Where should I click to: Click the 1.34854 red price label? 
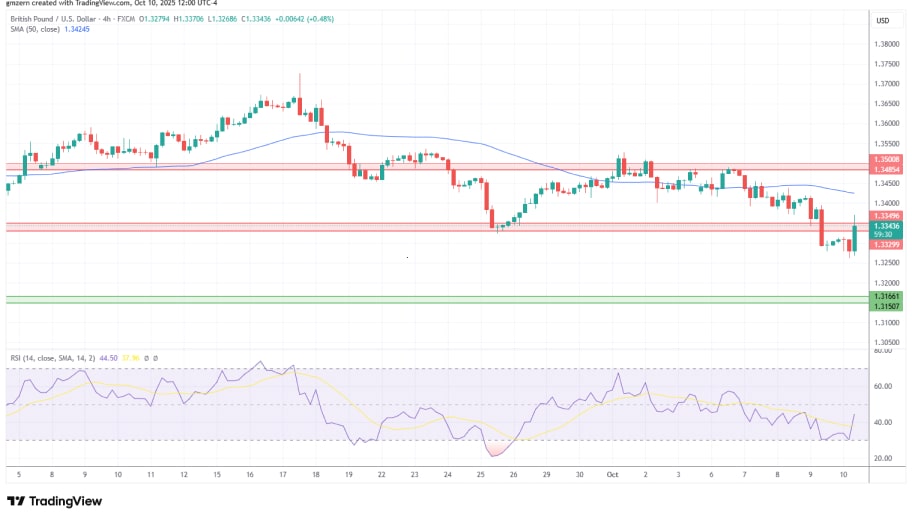[x=886, y=169]
